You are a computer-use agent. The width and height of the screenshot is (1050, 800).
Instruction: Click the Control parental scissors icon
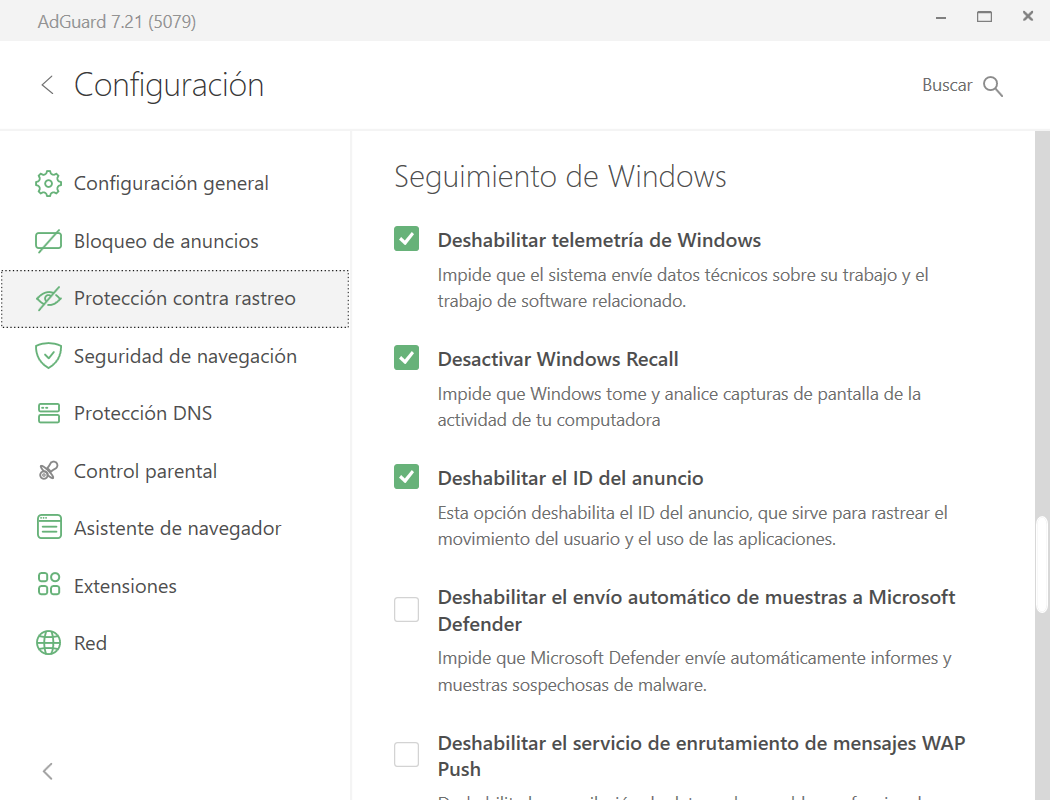(x=48, y=471)
